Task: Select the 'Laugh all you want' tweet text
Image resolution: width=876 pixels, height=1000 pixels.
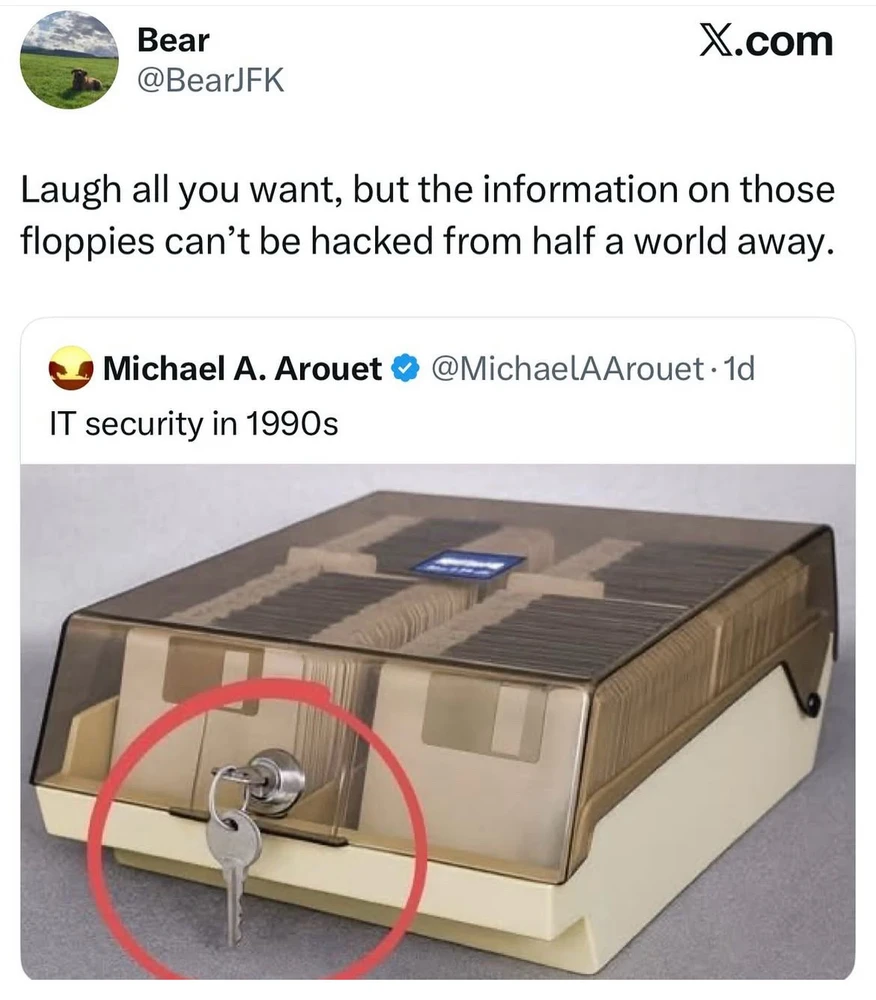Action: (x=428, y=215)
